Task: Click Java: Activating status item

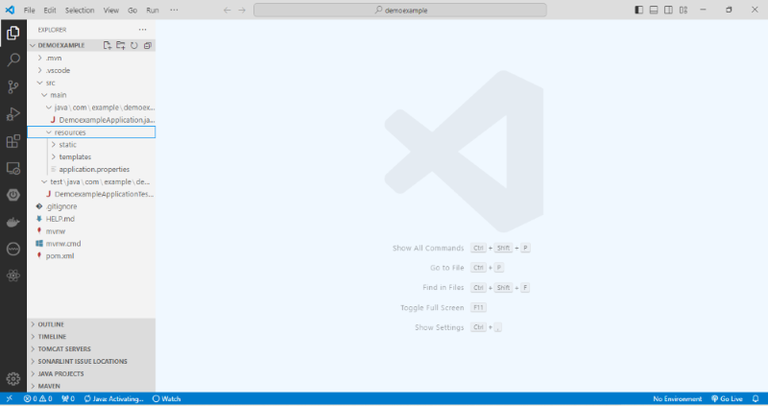Action: click(114, 399)
